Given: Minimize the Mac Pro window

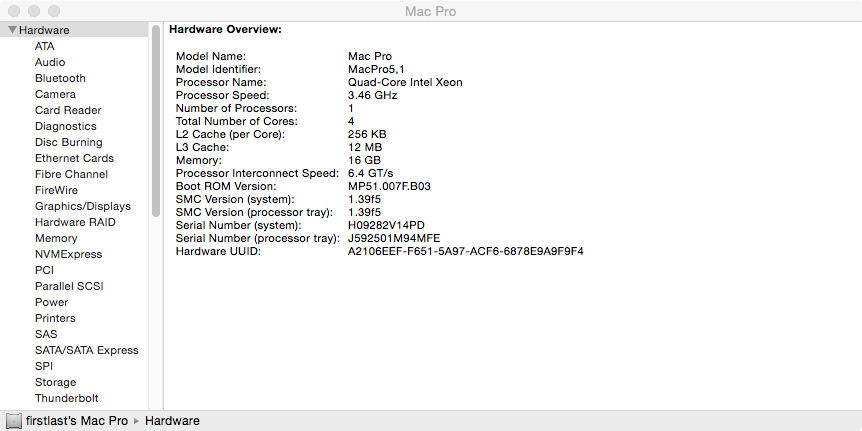Looking at the screenshot, I should click(x=34, y=11).
